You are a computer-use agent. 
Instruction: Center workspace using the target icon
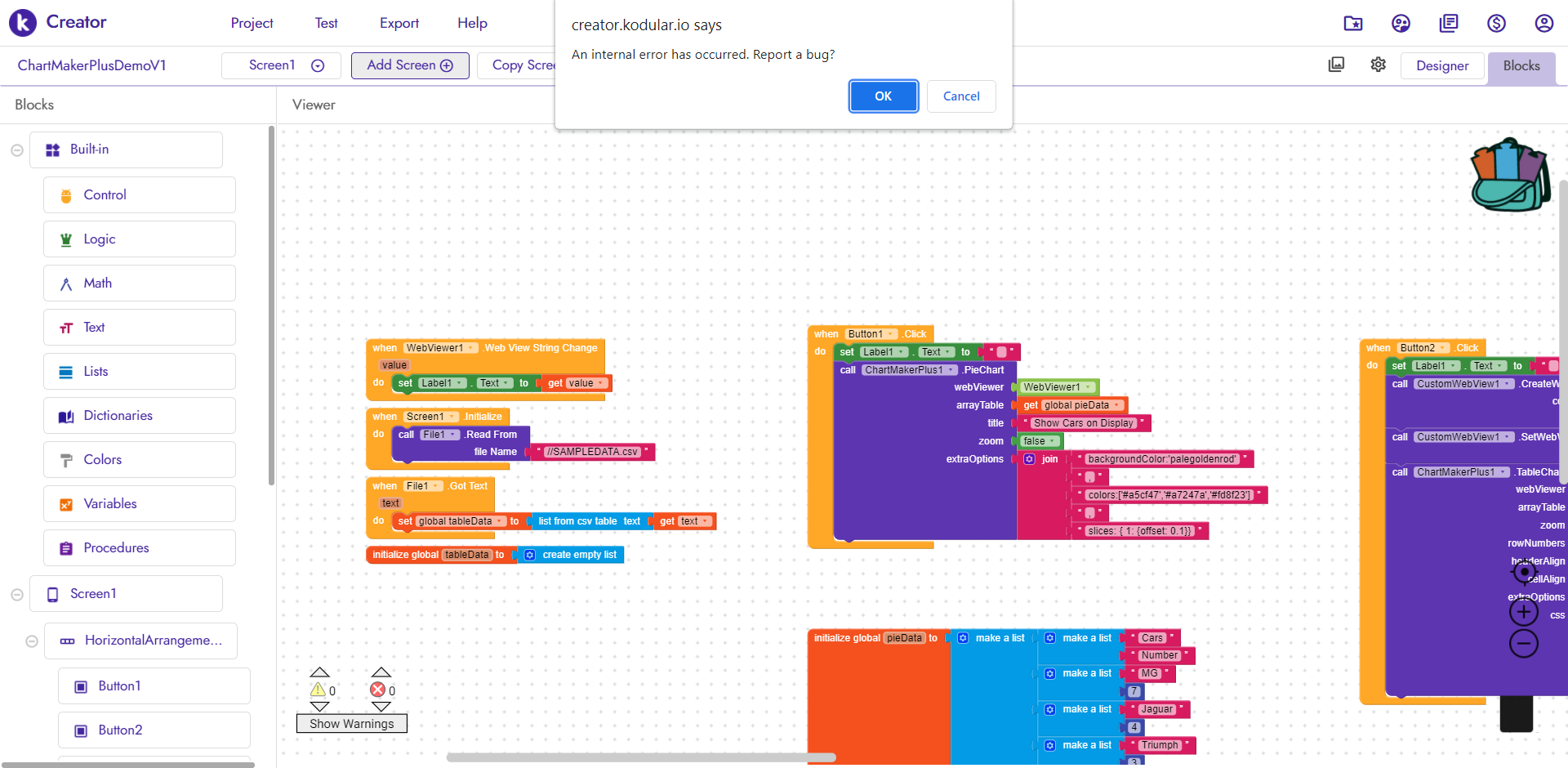tap(1524, 573)
